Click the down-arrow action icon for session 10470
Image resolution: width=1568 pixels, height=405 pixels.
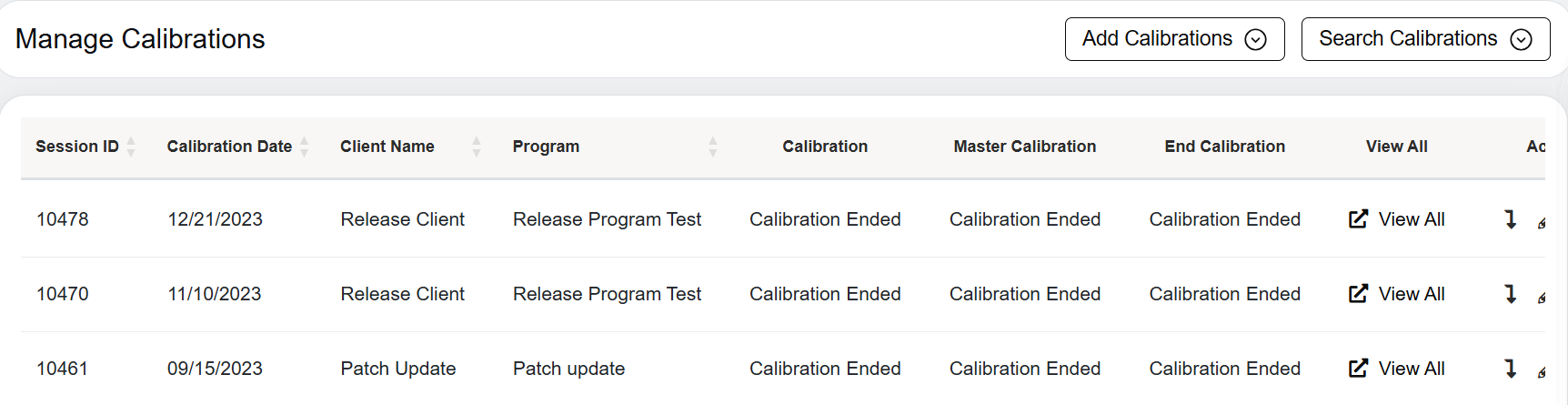(1511, 294)
